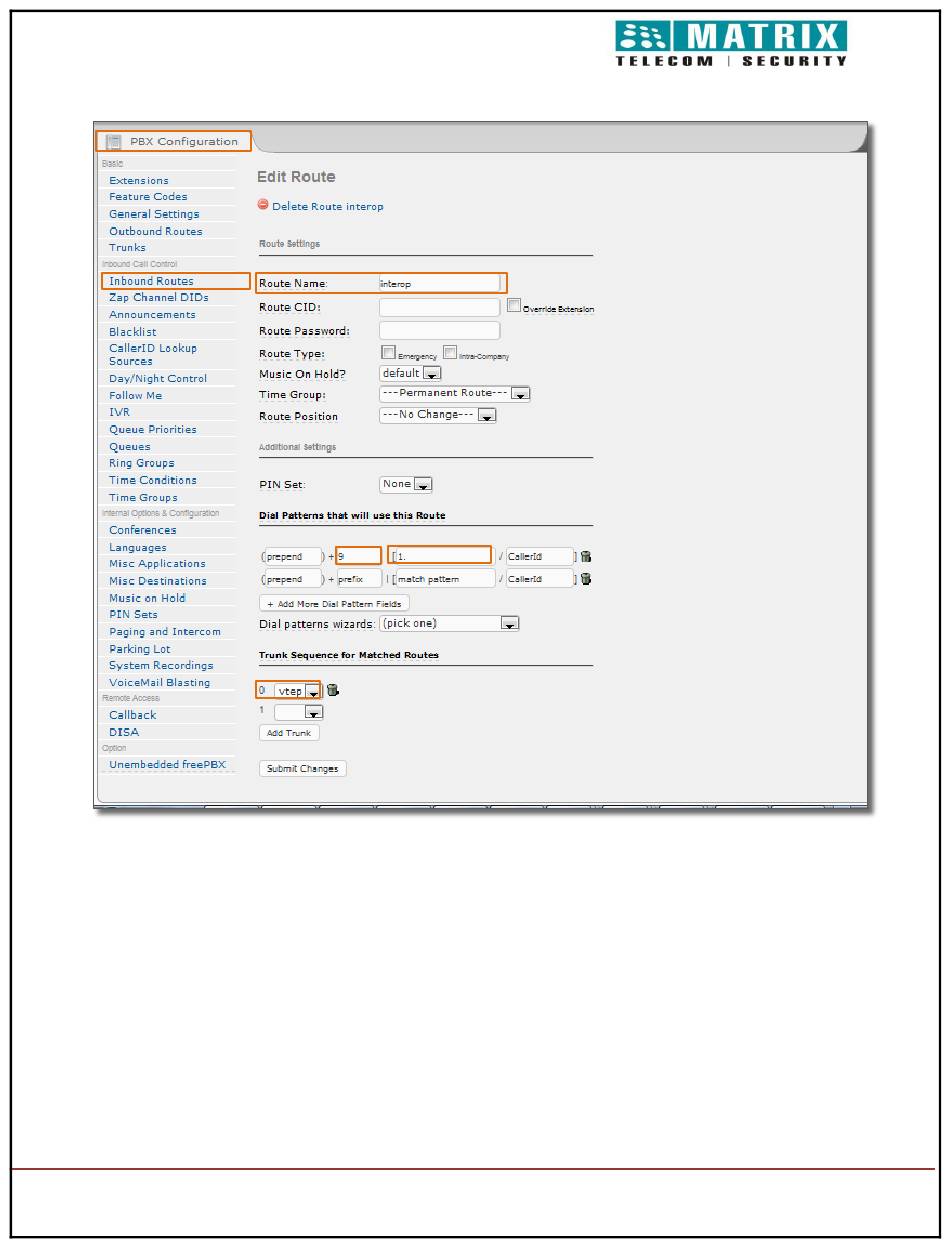Open trunk 0 dropdown showing vtep

[298, 691]
